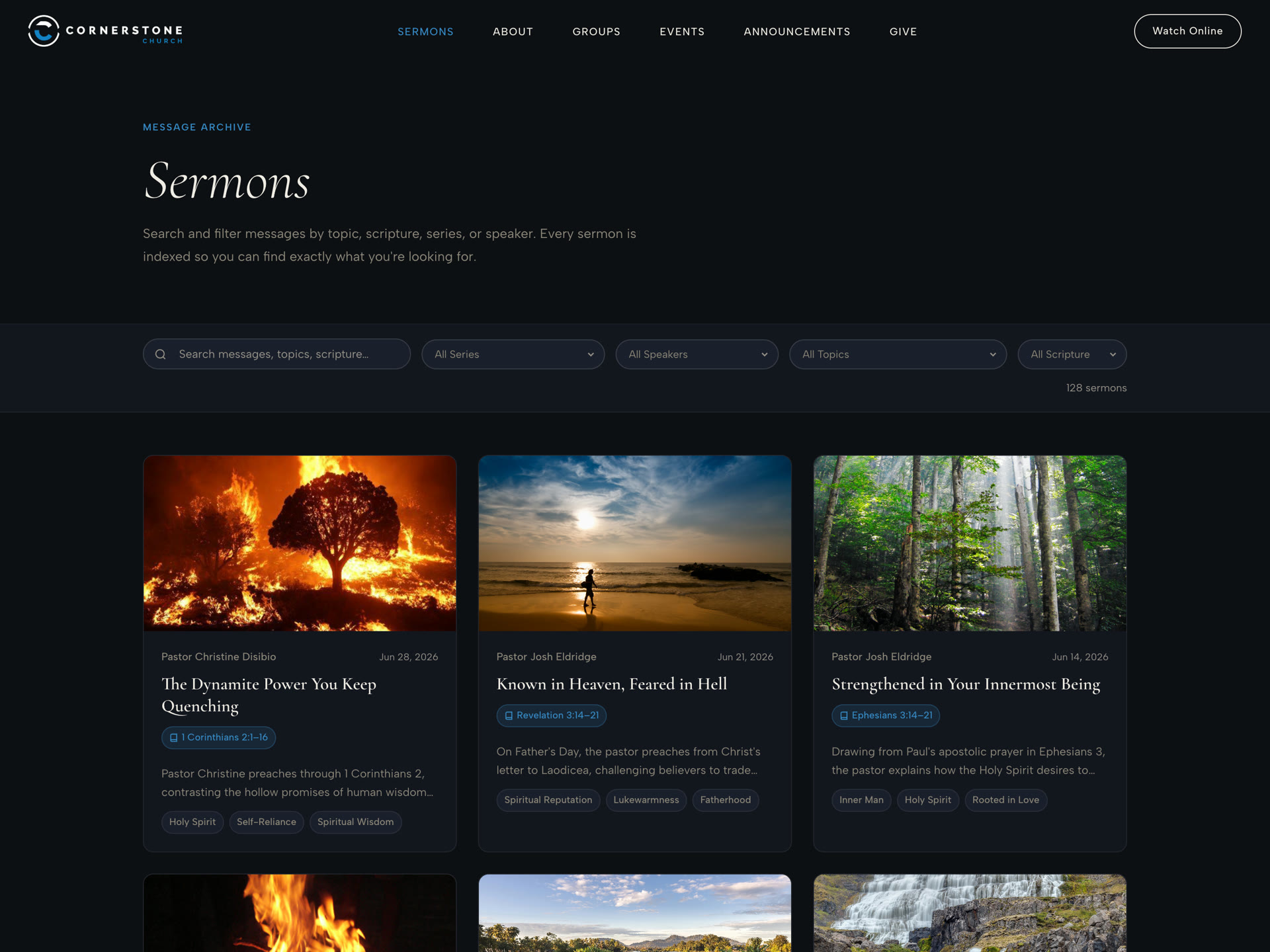Open the All Scripture dropdown
1270x952 pixels.
point(1072,354)
